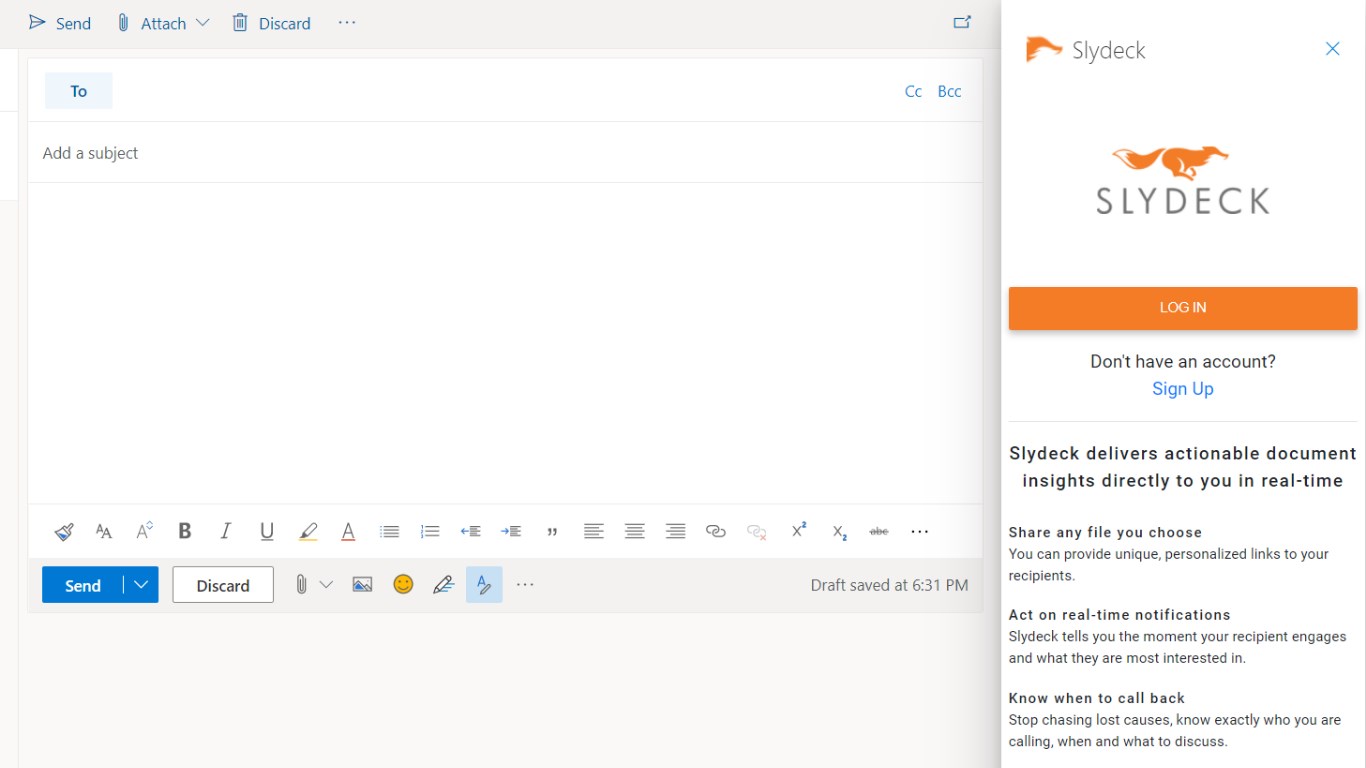Pop out message to new window
Image resolution: width=1366 pixels, height=768 pixels.
[x=962, y=22]
